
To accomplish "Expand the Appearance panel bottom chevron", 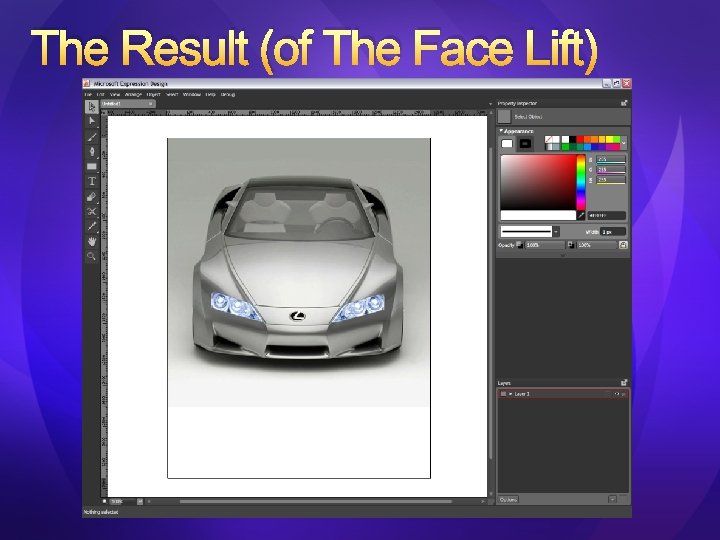I will coord(562,255).
